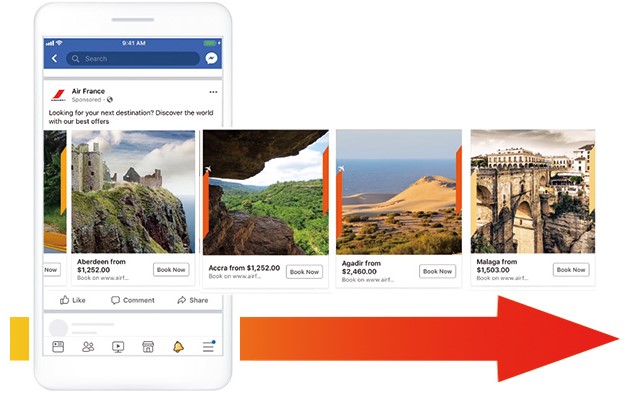Open the Notifications bell icon
This screenshot has width=629, height=393.
pyautogui.click(x=178, y=346)
